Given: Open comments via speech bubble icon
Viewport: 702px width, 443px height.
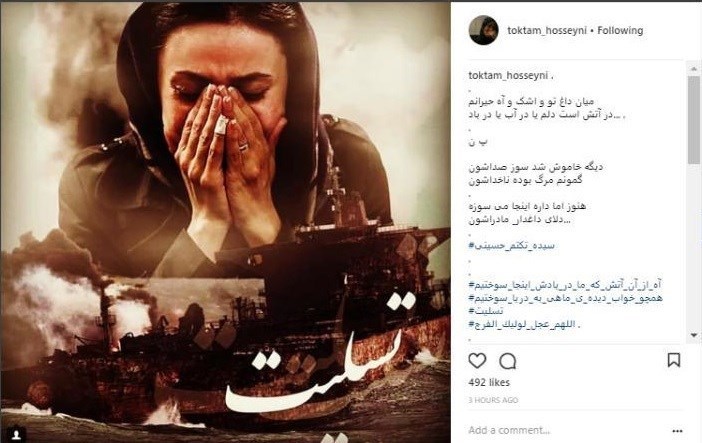Looking at the screenshot, I should pyautogui.click(x=508, y=361).
